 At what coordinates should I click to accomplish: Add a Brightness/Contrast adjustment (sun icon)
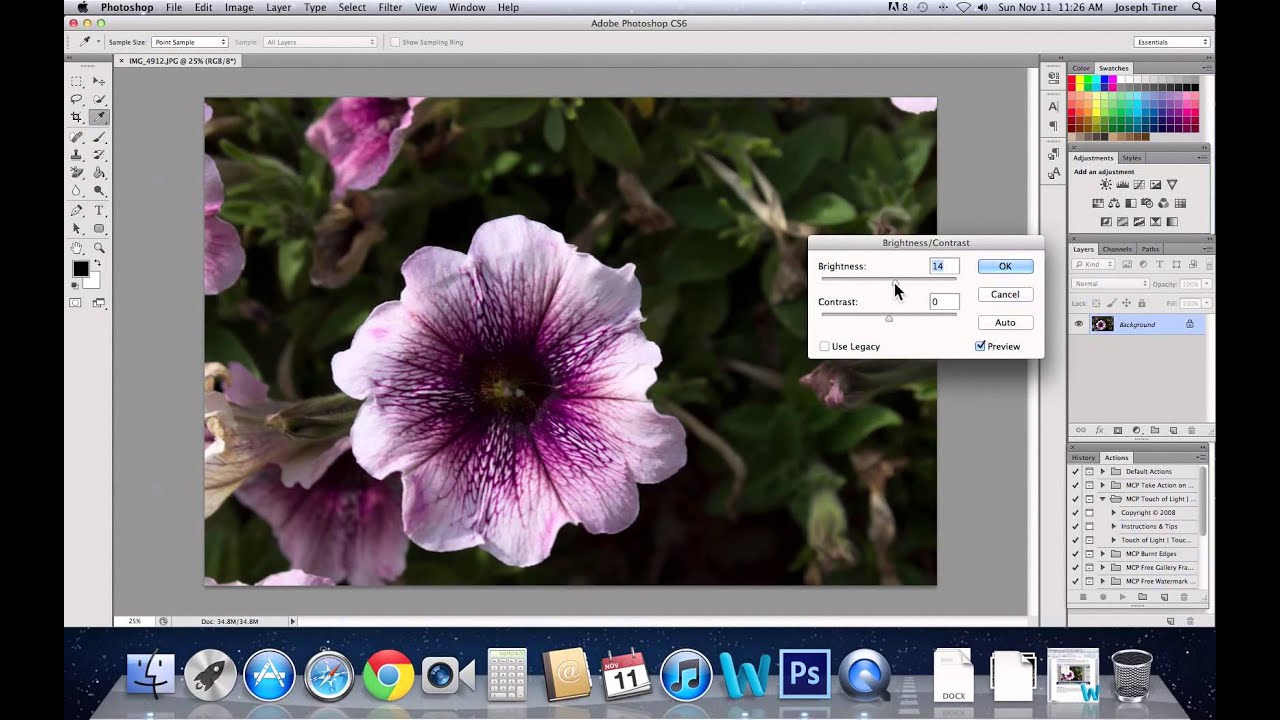1106,185
